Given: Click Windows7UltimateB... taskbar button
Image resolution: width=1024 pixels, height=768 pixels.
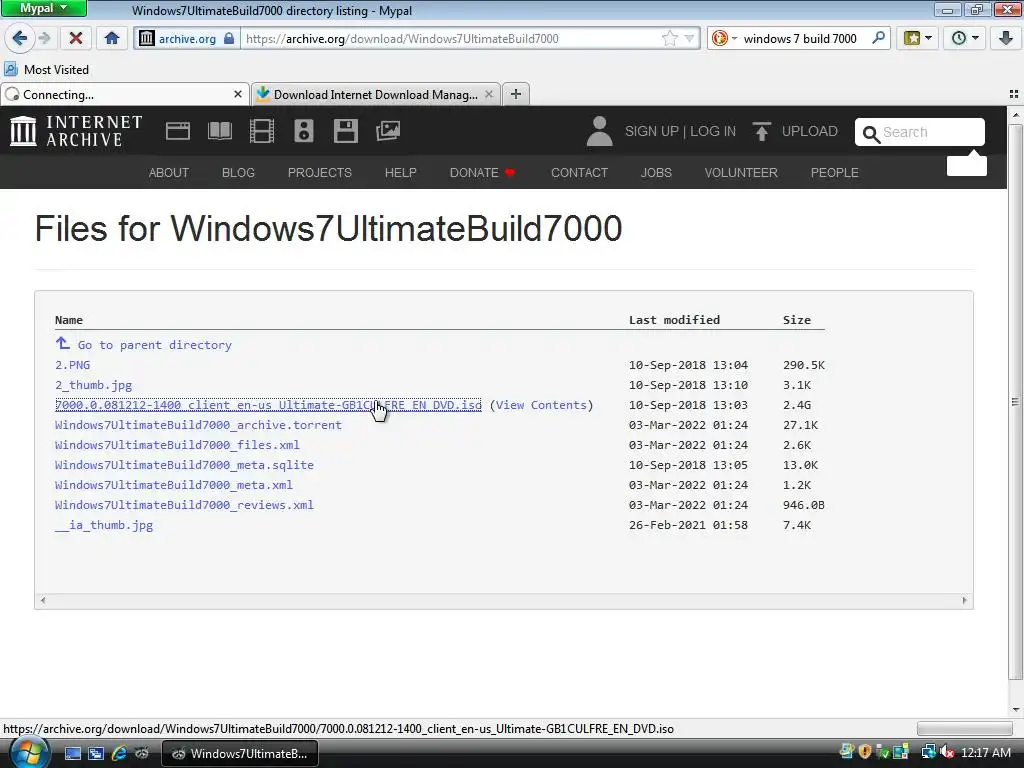Looking at the screenshot, I should (240, 753).
